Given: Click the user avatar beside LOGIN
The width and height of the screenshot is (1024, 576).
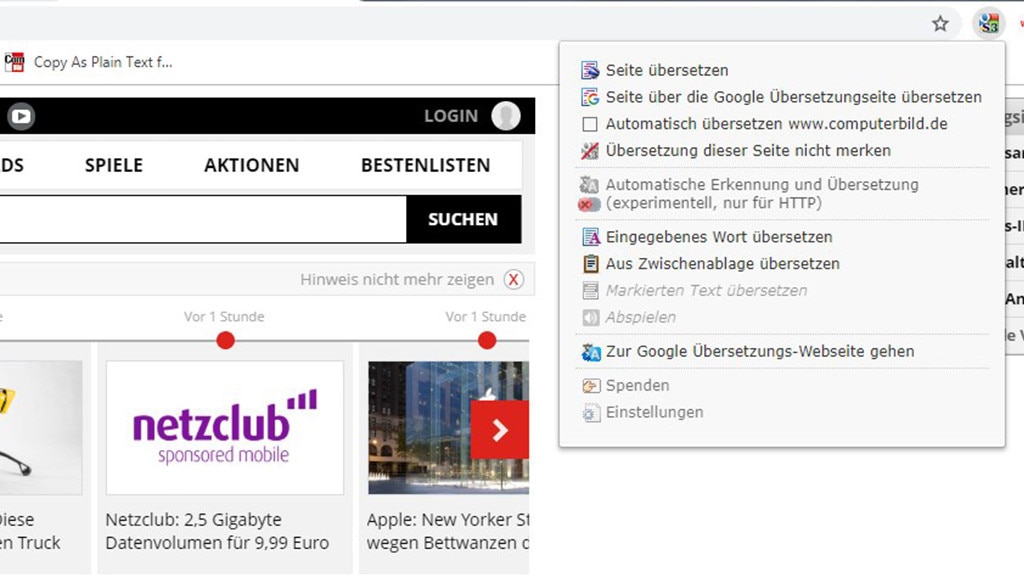Looking at the screenshot, I should click(506, 116).
